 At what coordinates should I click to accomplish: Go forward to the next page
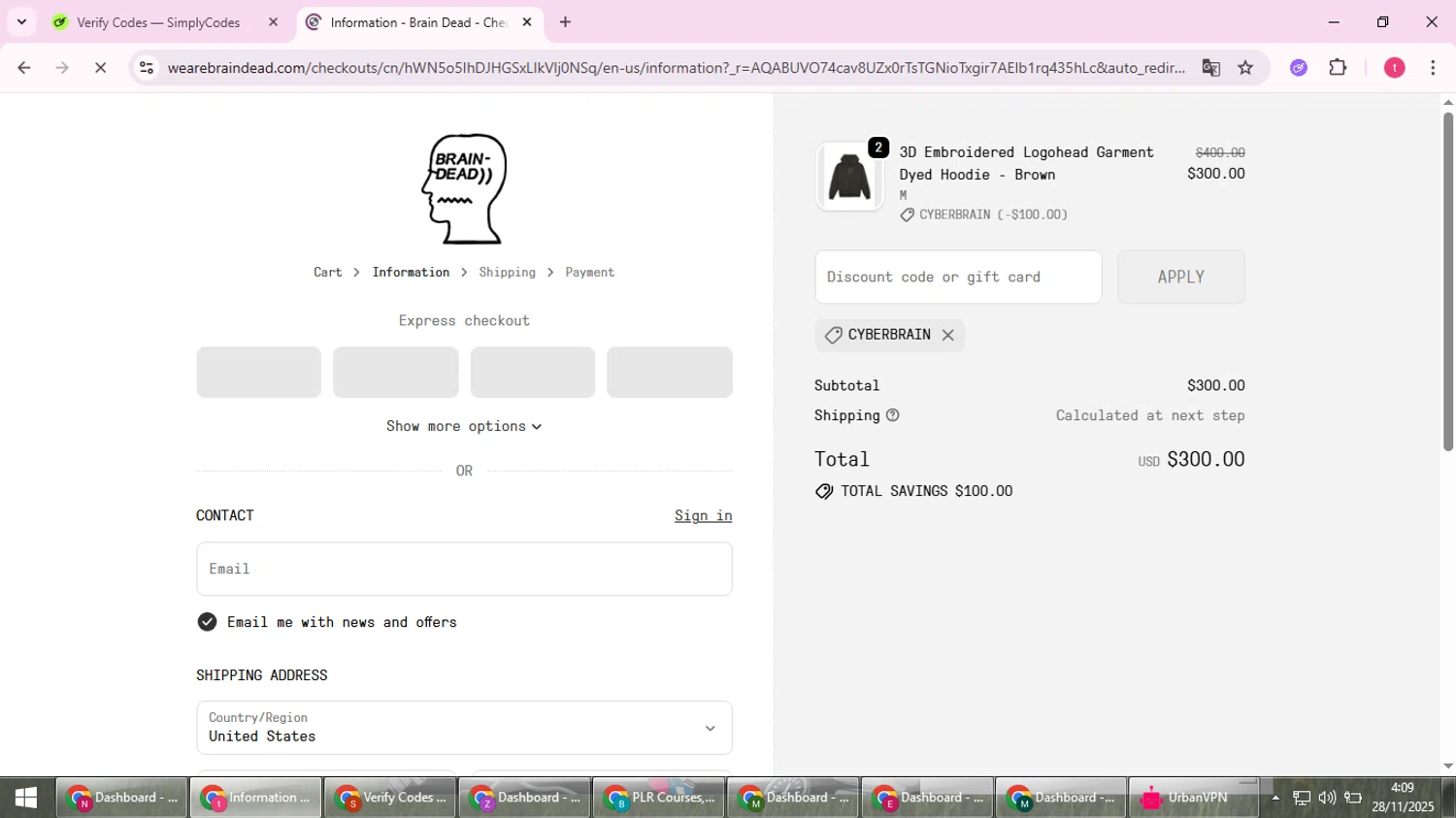click(x=62, y=68)
